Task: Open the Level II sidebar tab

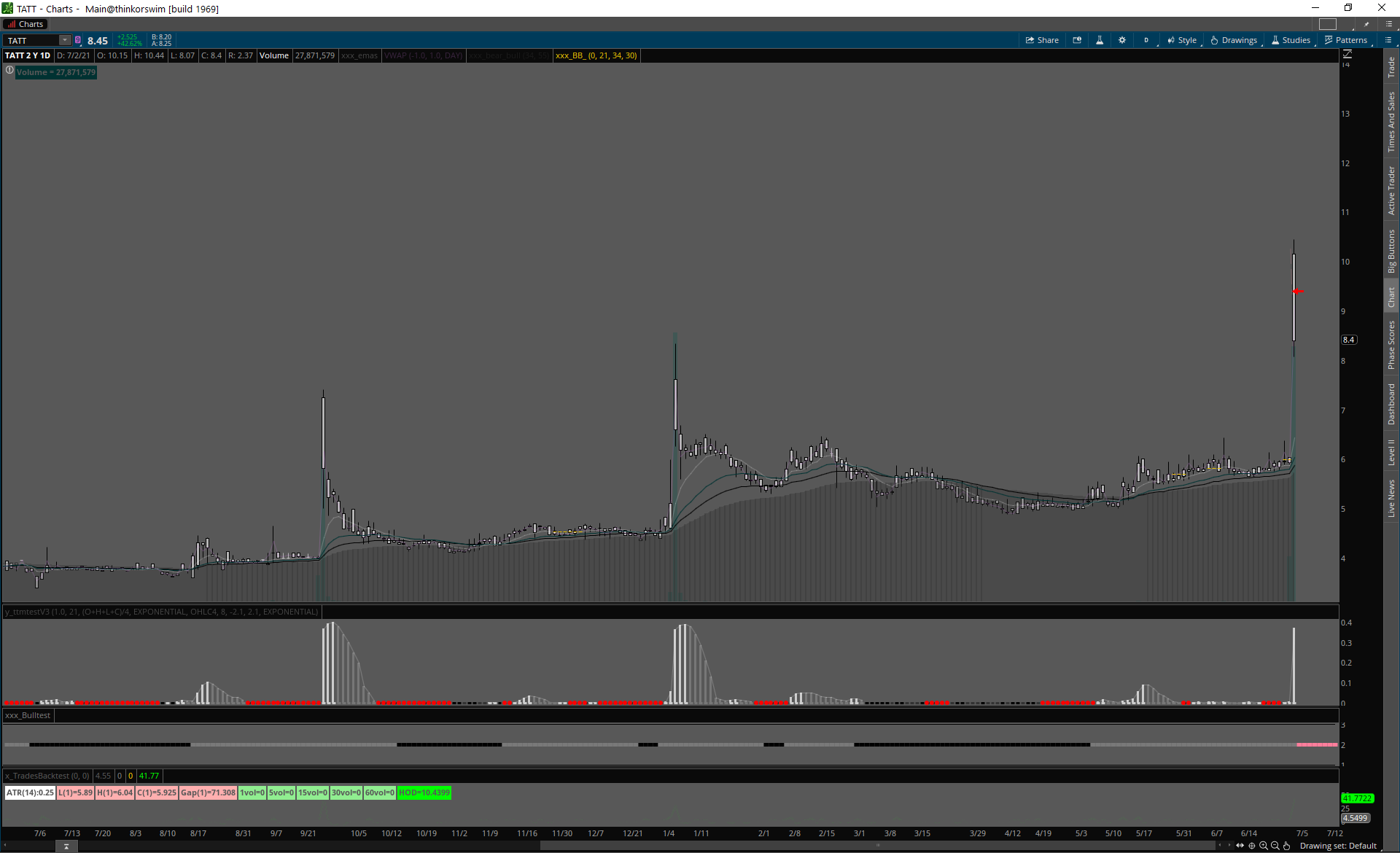Action: [x=1391, y=452]
